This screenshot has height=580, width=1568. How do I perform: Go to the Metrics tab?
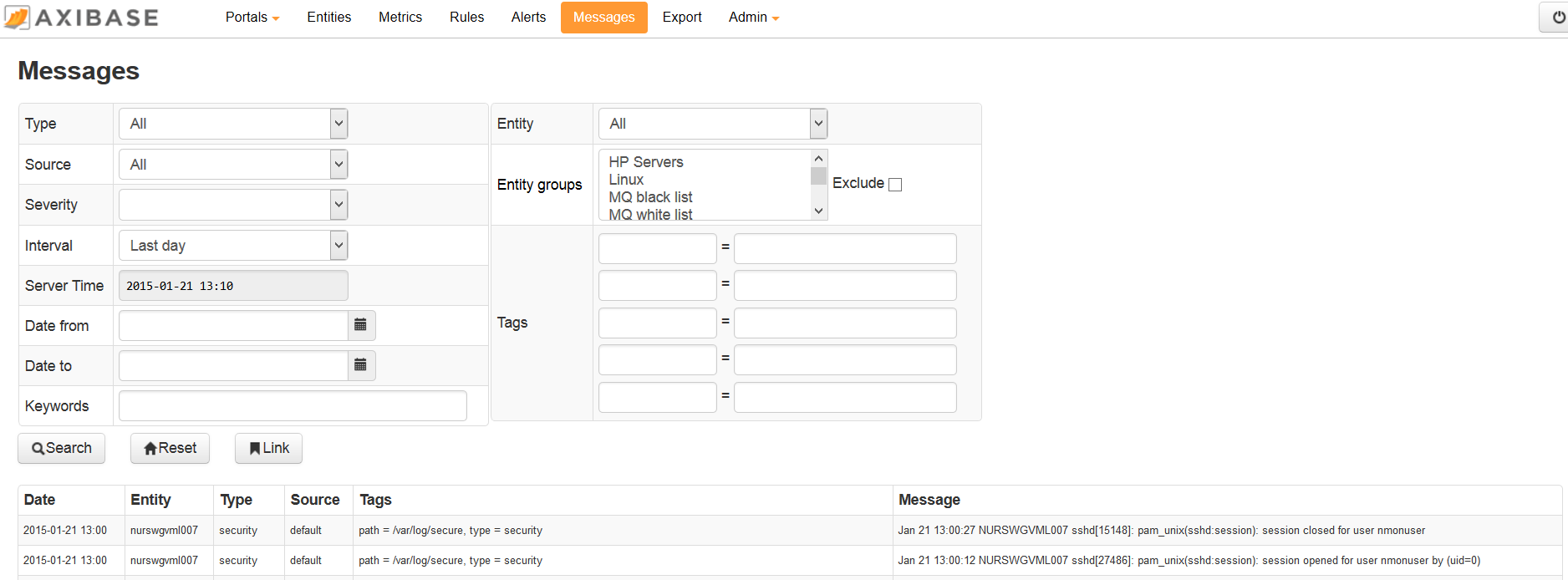[400, 17]
